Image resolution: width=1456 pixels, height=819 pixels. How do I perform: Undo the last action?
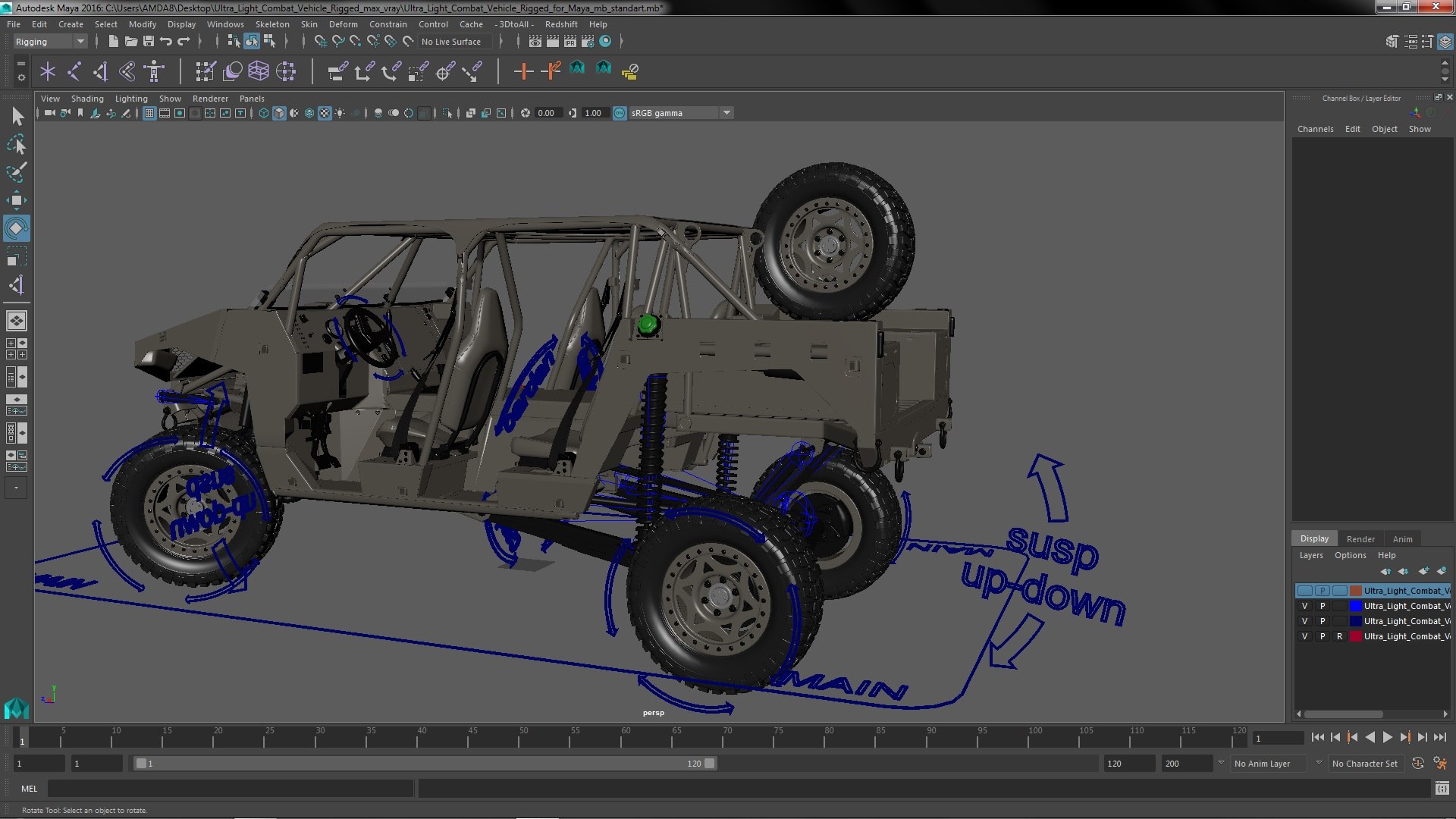166,42
